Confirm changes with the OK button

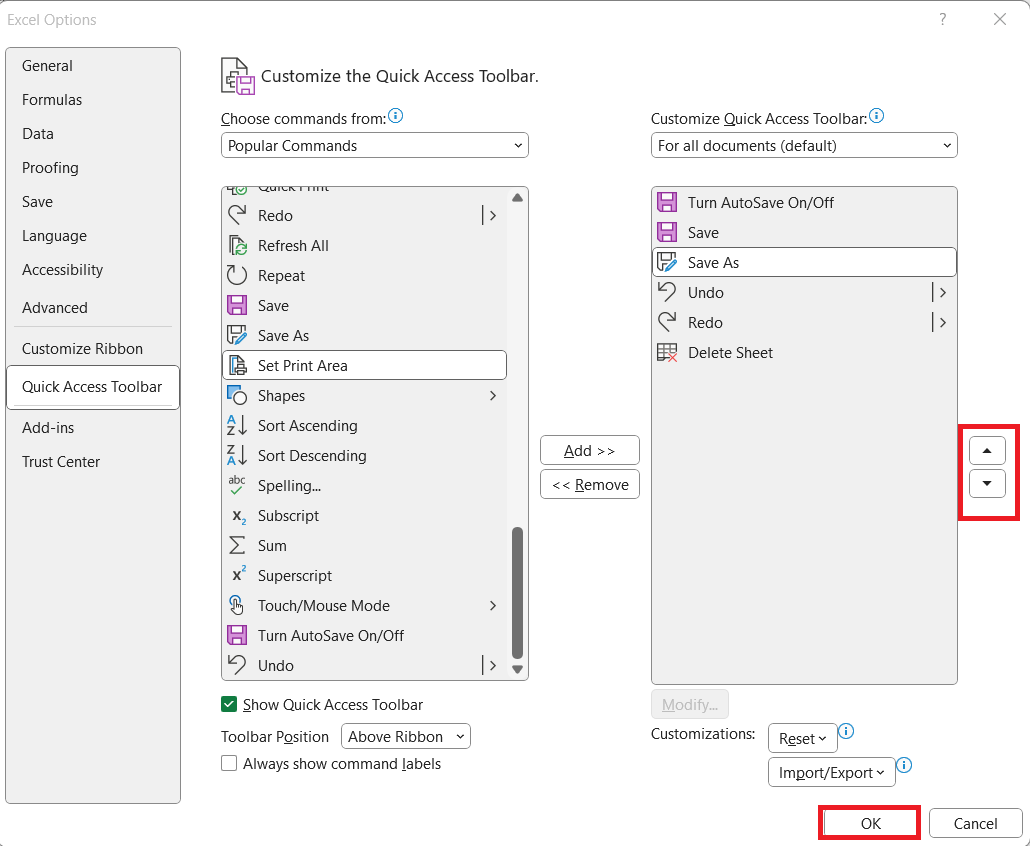pyautogui.click(x=870, y=824)
